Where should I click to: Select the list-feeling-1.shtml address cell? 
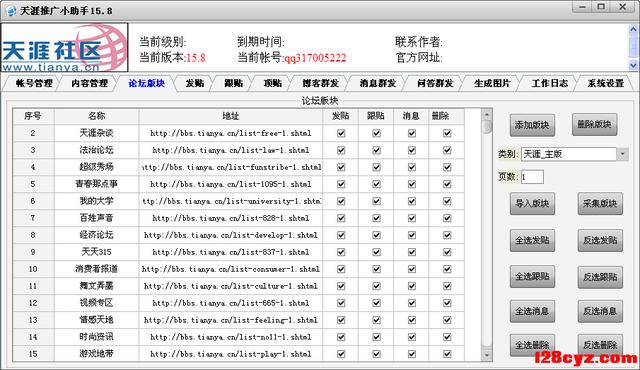click(231, 320)
